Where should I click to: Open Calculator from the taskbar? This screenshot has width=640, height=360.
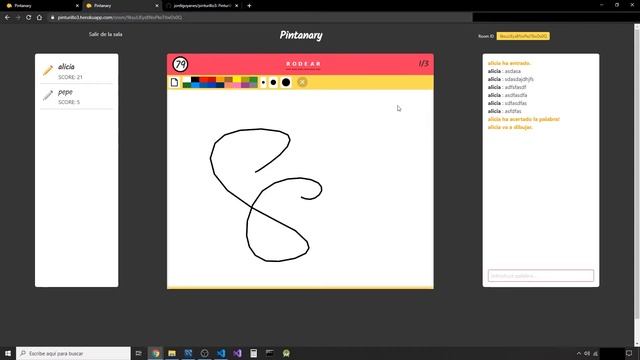click(253, 353)
